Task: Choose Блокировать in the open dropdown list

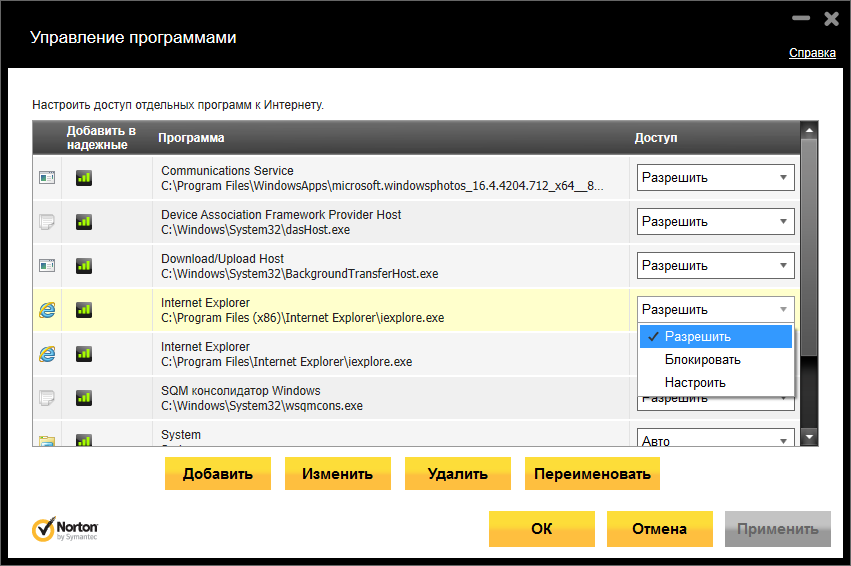Action: tap(715, 359)
